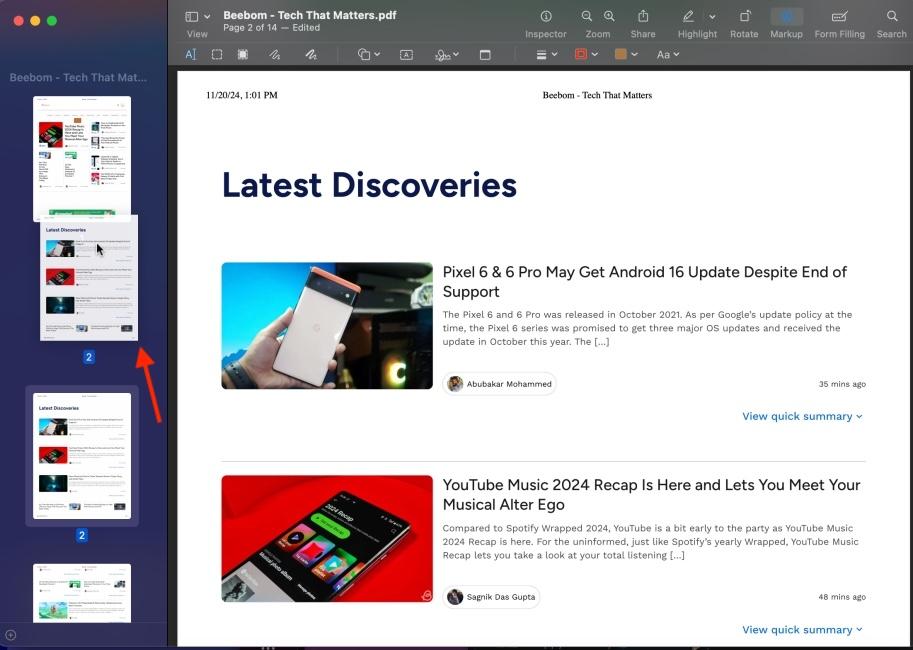Screen dimensions: 913x650
Task: Expand the View options chevron
Action: [207, 17]
